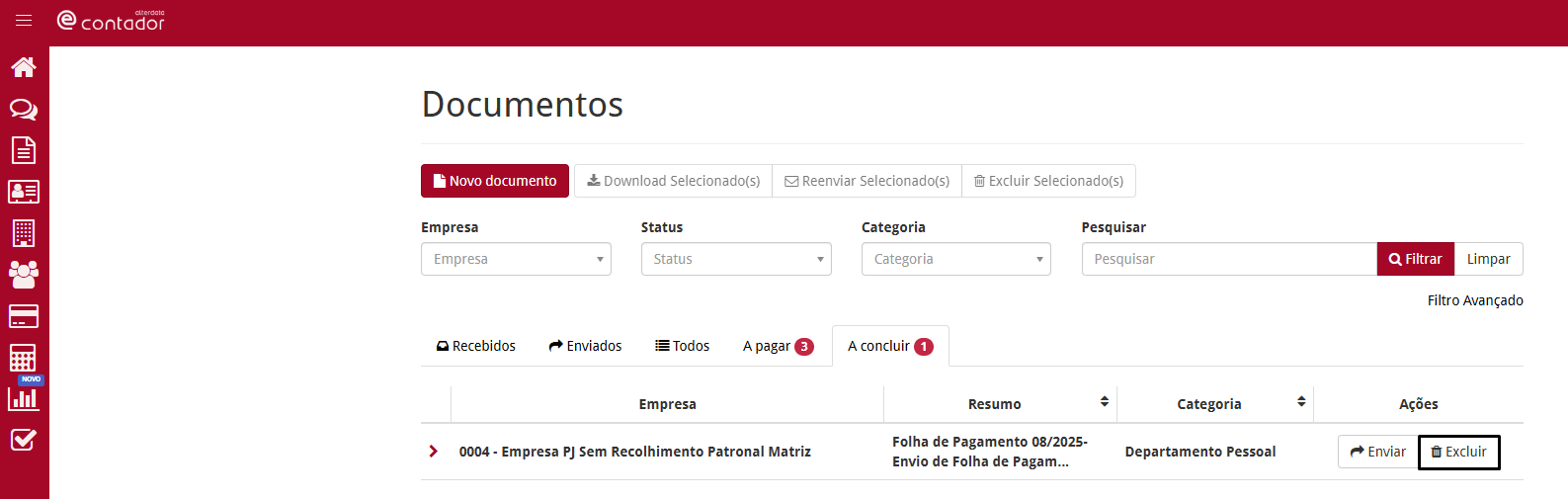Viewport: 1568px width, 499px height.
Task: Open the Status dropdown filter
Action: coord(736,259)
